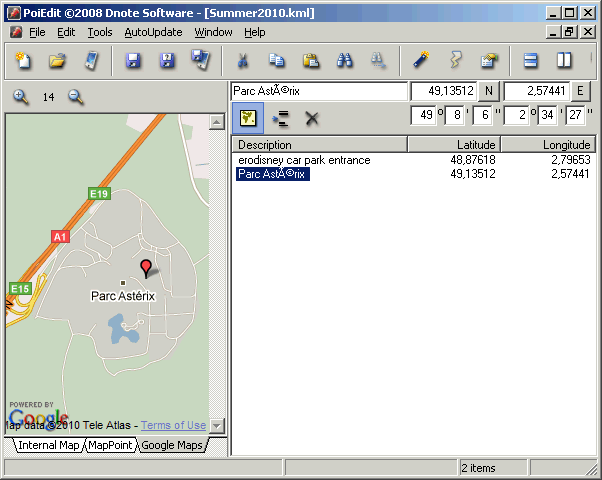This screenshot has width=602, height=480.
Task: Select the Parc Astérix list row
Action: pos(413,174)
